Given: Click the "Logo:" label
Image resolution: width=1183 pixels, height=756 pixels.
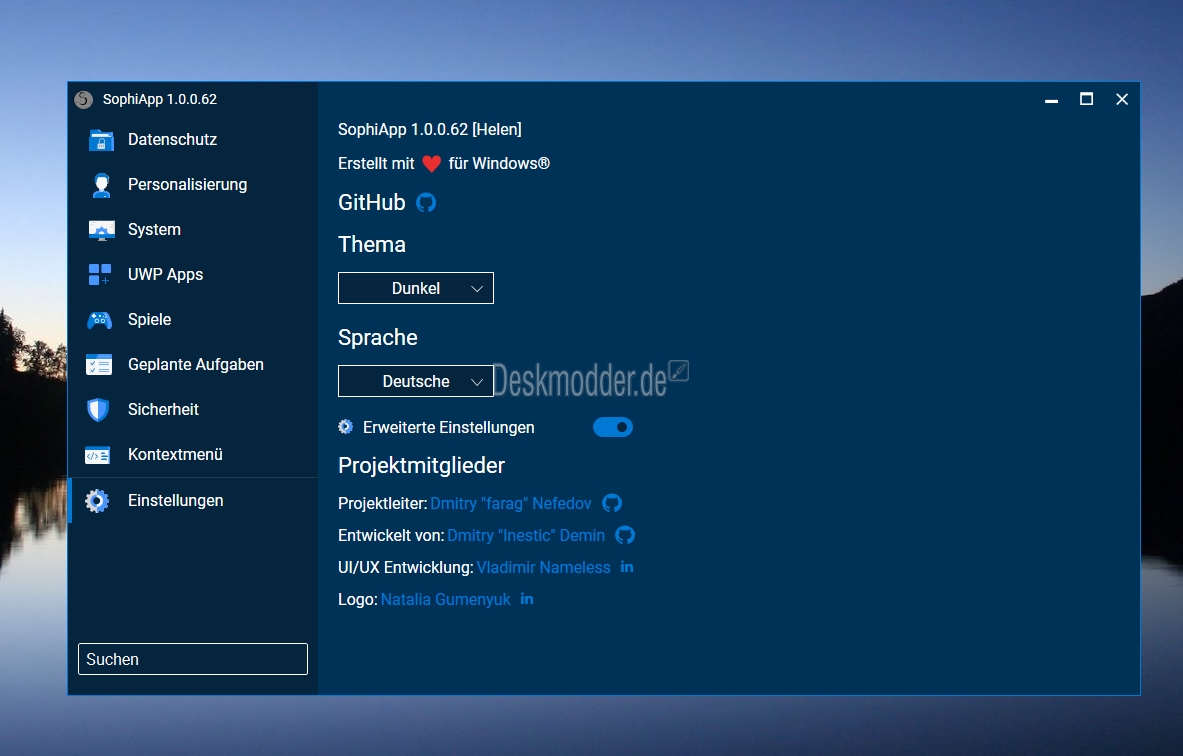Looking at the screenshot, I should coord(358,600).
